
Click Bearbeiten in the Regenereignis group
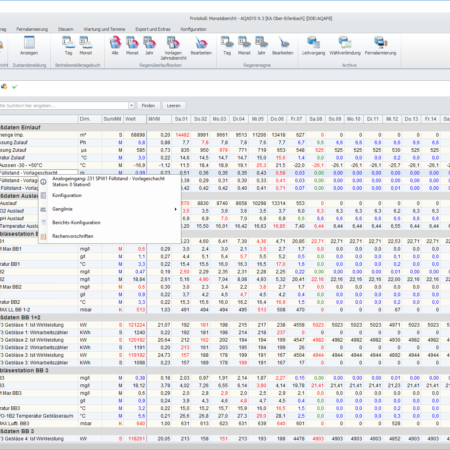pos(283,46)
